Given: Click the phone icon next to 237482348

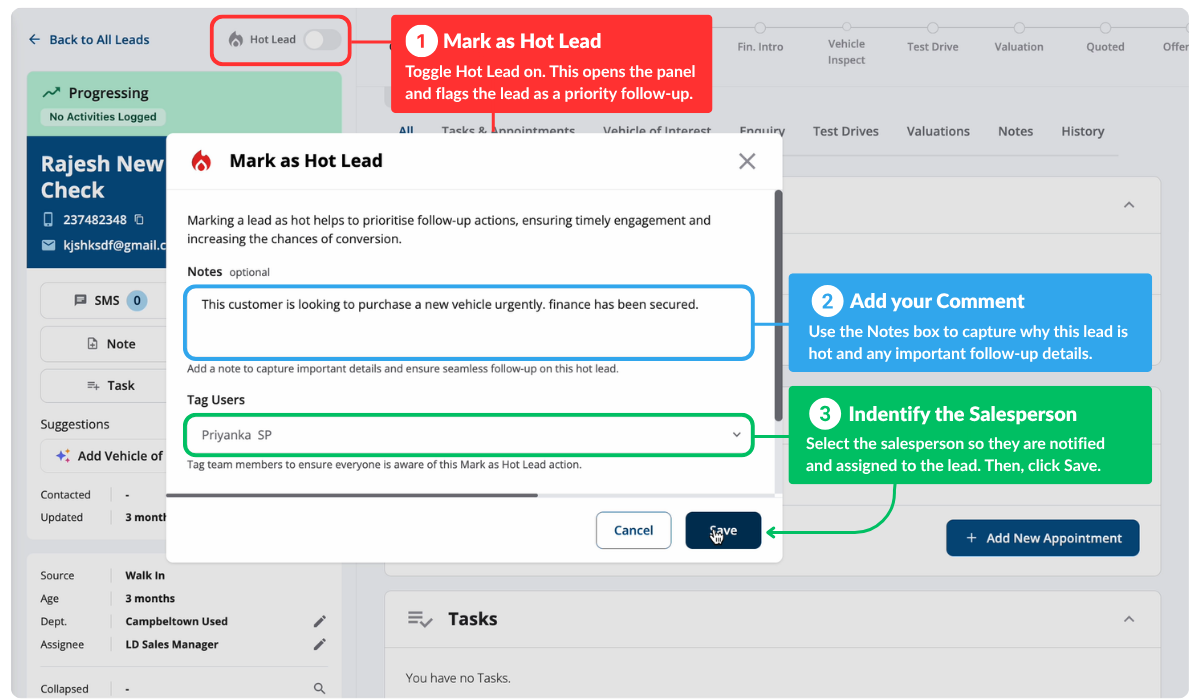Looking at the screenshot, I should (x=48, y=219).
